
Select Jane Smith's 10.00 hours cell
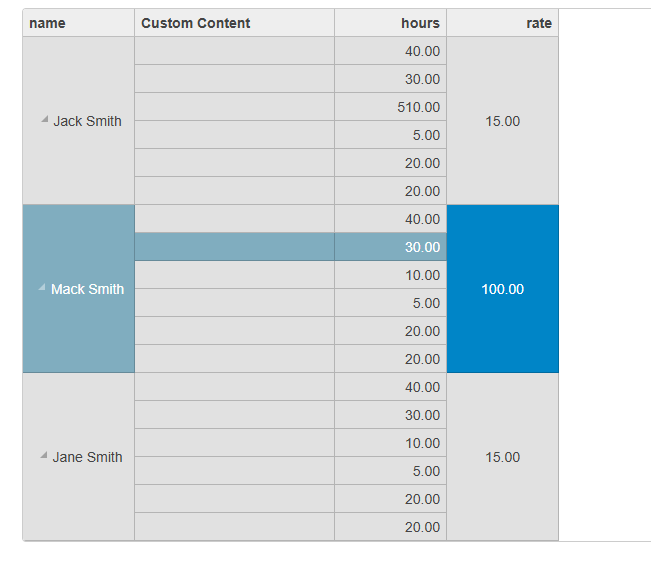(x=391, y=443)
